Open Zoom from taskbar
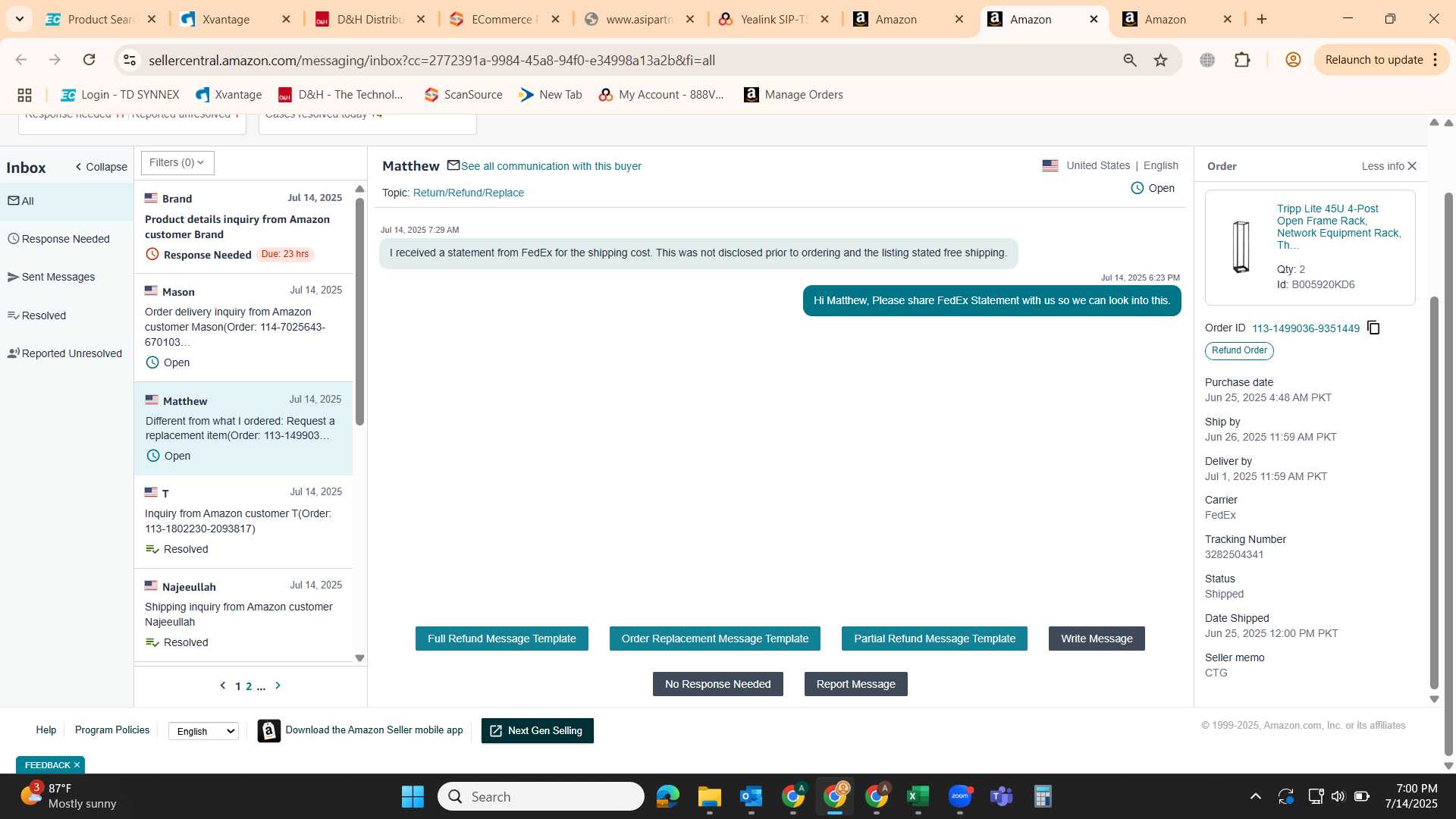1456x819 pixels. click(959, 796)
